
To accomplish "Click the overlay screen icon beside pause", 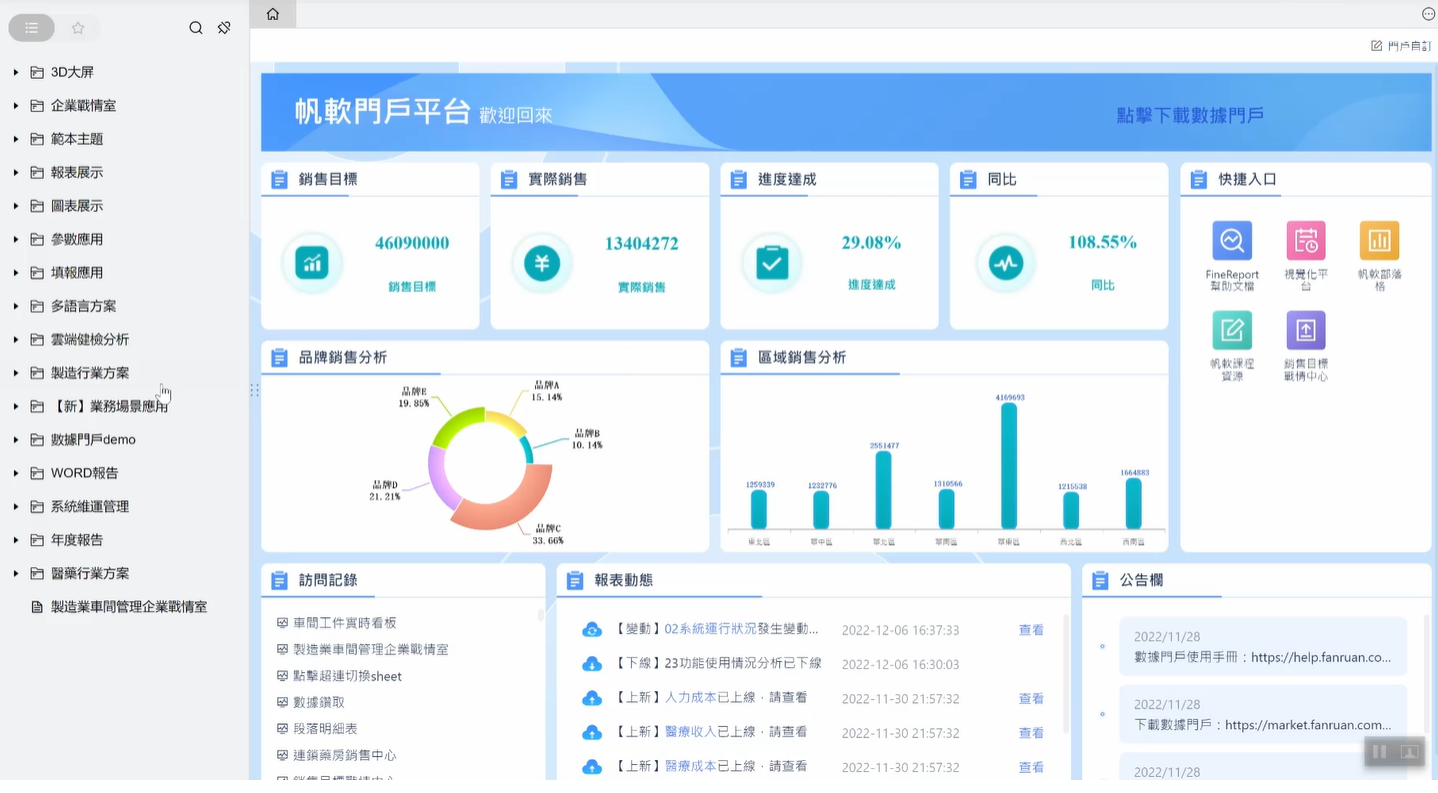I will pyautogui.click(x=1410, y=752).
